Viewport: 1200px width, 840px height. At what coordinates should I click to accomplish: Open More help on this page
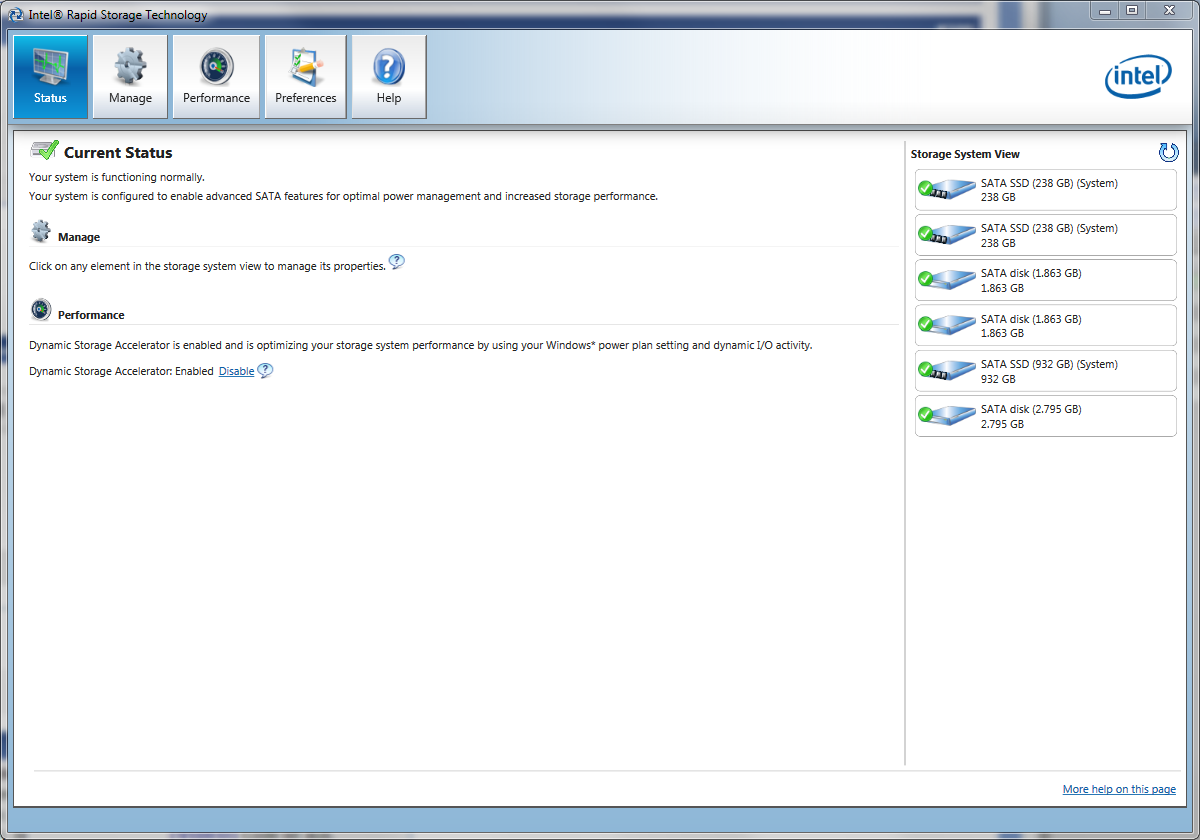(x=1119, y=789)
